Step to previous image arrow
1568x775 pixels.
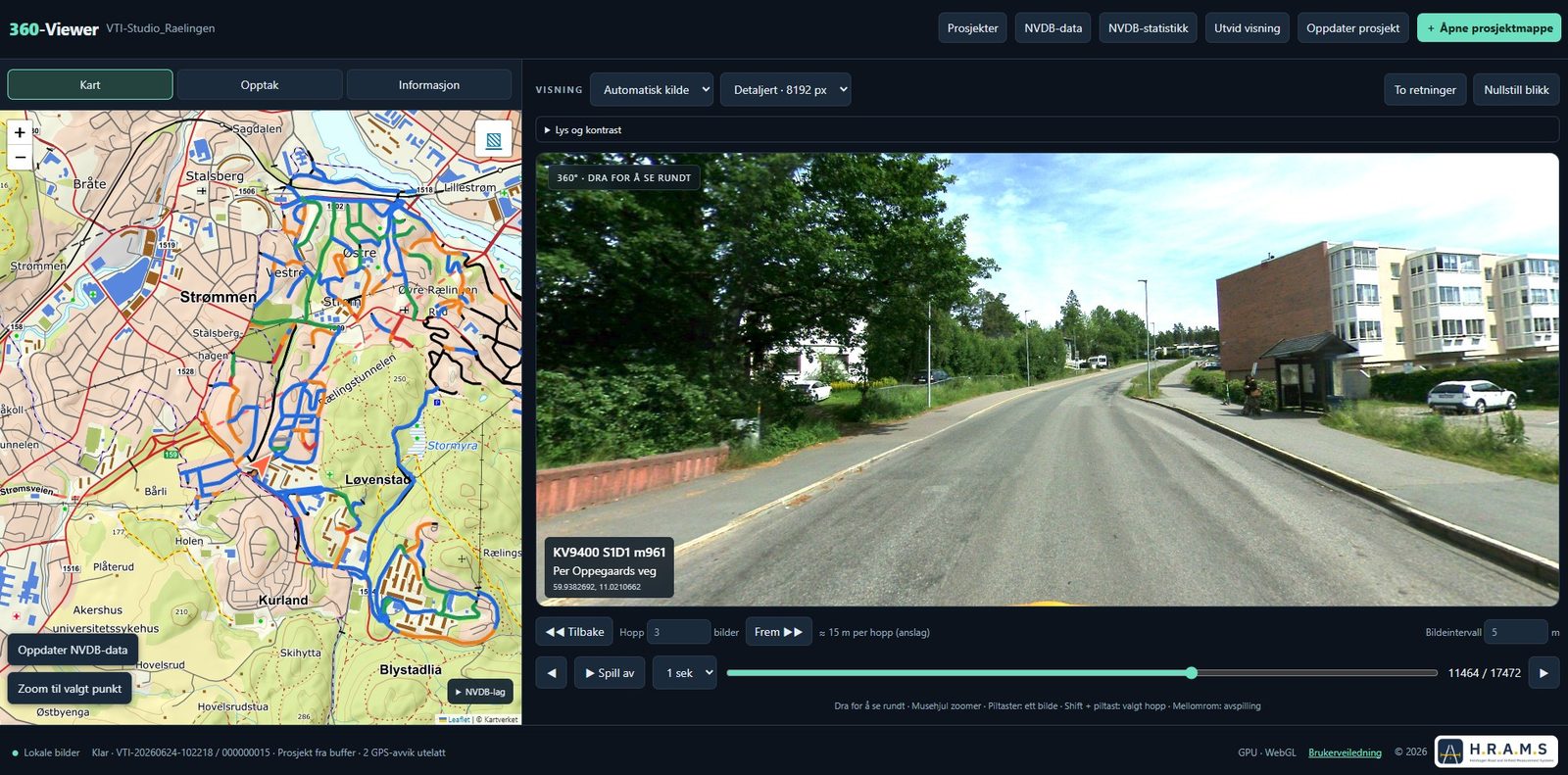tap(552, 673)
